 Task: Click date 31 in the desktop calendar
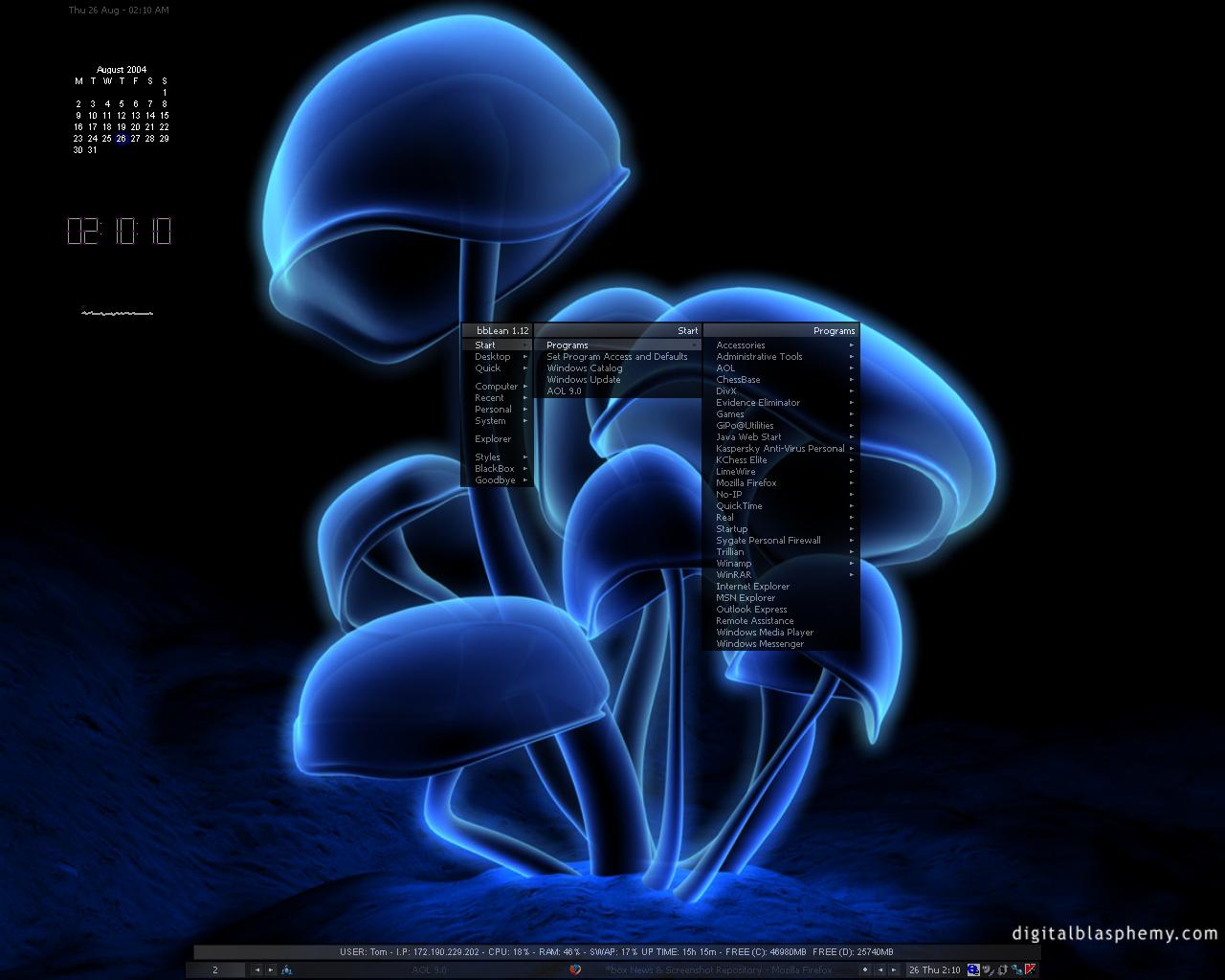pyautogui.click(x=93, y=150)
